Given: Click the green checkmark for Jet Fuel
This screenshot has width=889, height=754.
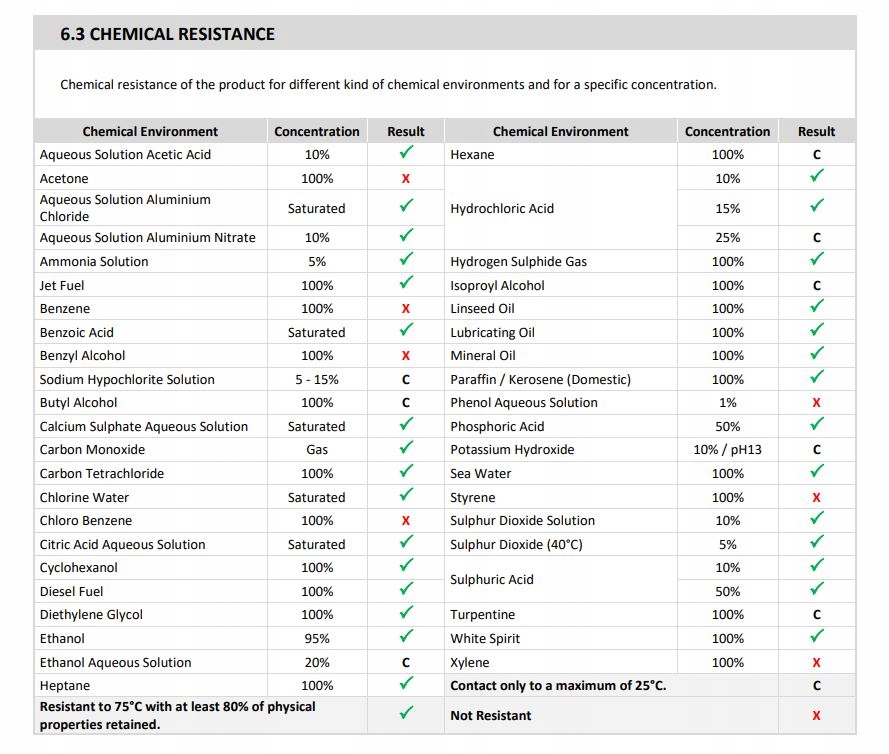Looking at the screenshot, I should [406, 284].
